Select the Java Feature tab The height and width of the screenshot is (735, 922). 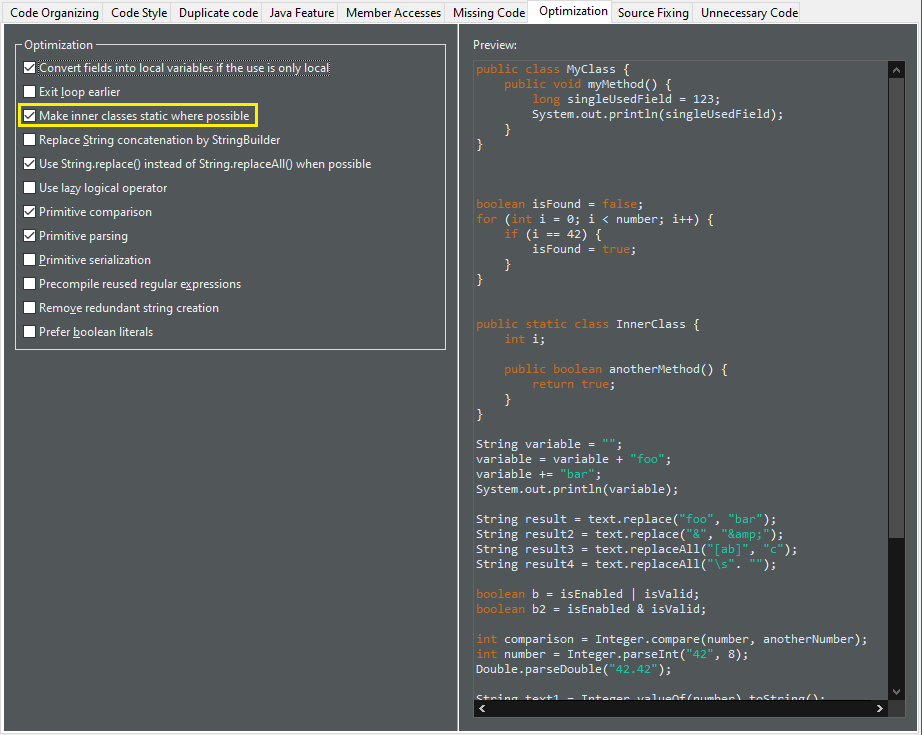[x=302, y=13]
